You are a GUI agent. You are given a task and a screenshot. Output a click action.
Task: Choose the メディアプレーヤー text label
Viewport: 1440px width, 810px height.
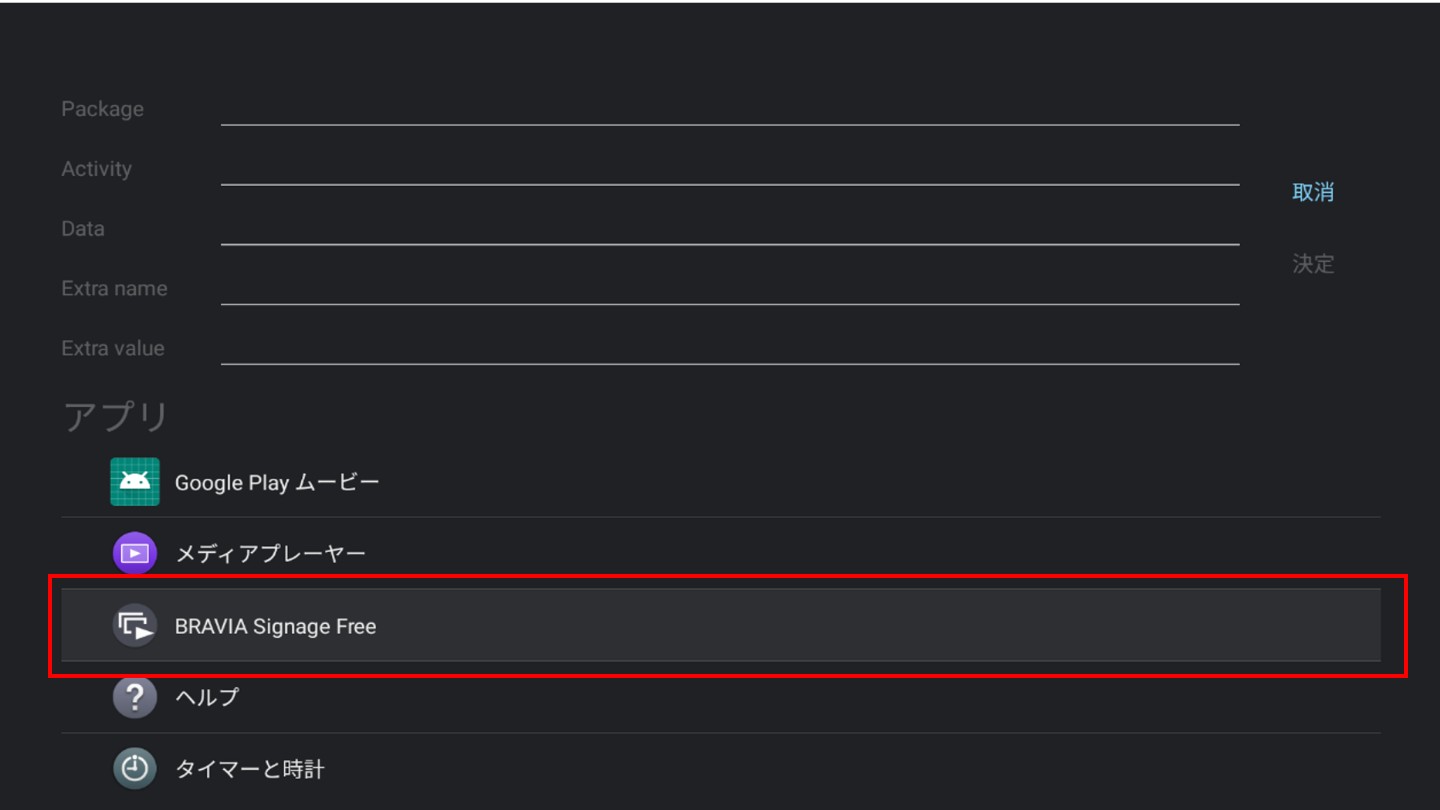tap(270, 554)
